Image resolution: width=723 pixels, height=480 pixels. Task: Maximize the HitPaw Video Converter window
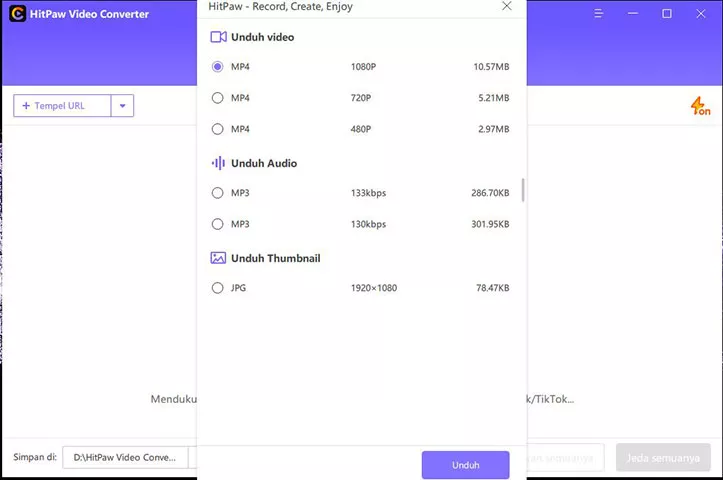pos(667,14)
